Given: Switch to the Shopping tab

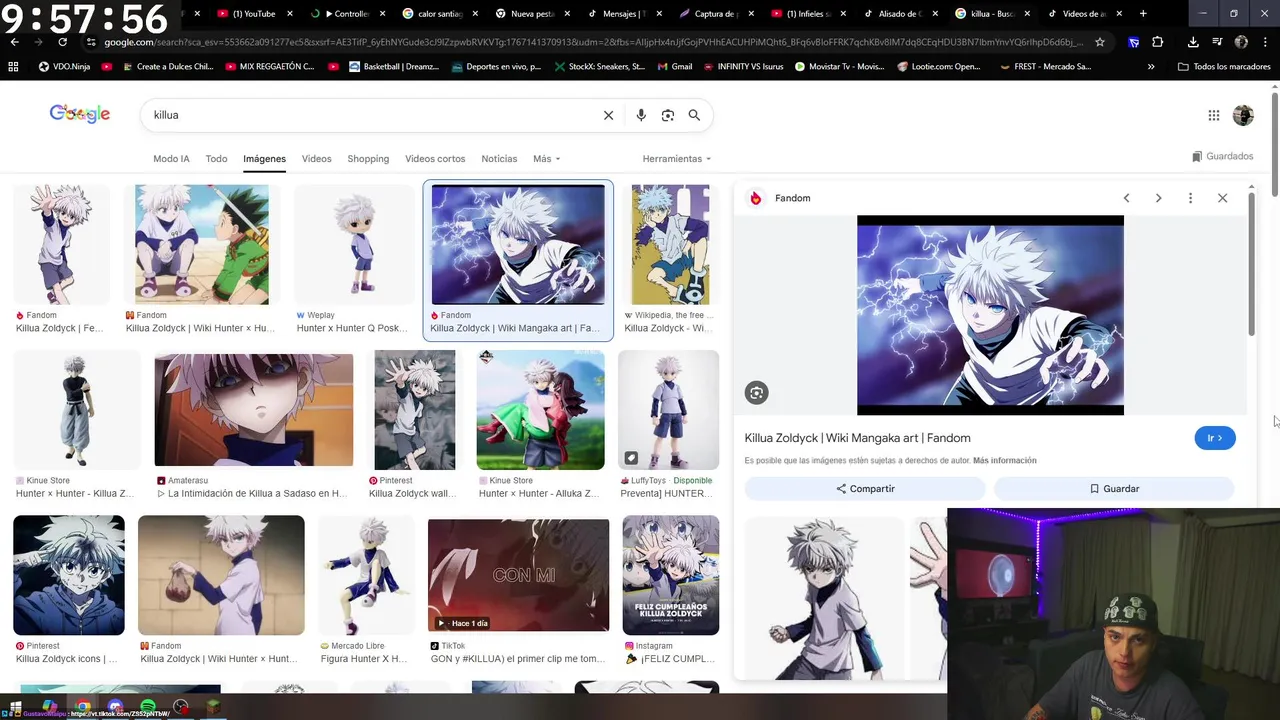Looking at the screenshot, I should click(368, 159).
